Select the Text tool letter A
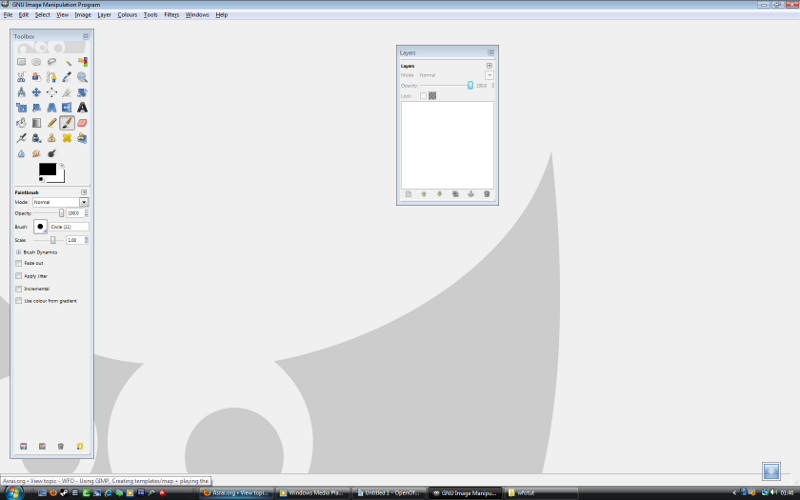The width and height of the screenshot is (800, 500). 82,108
